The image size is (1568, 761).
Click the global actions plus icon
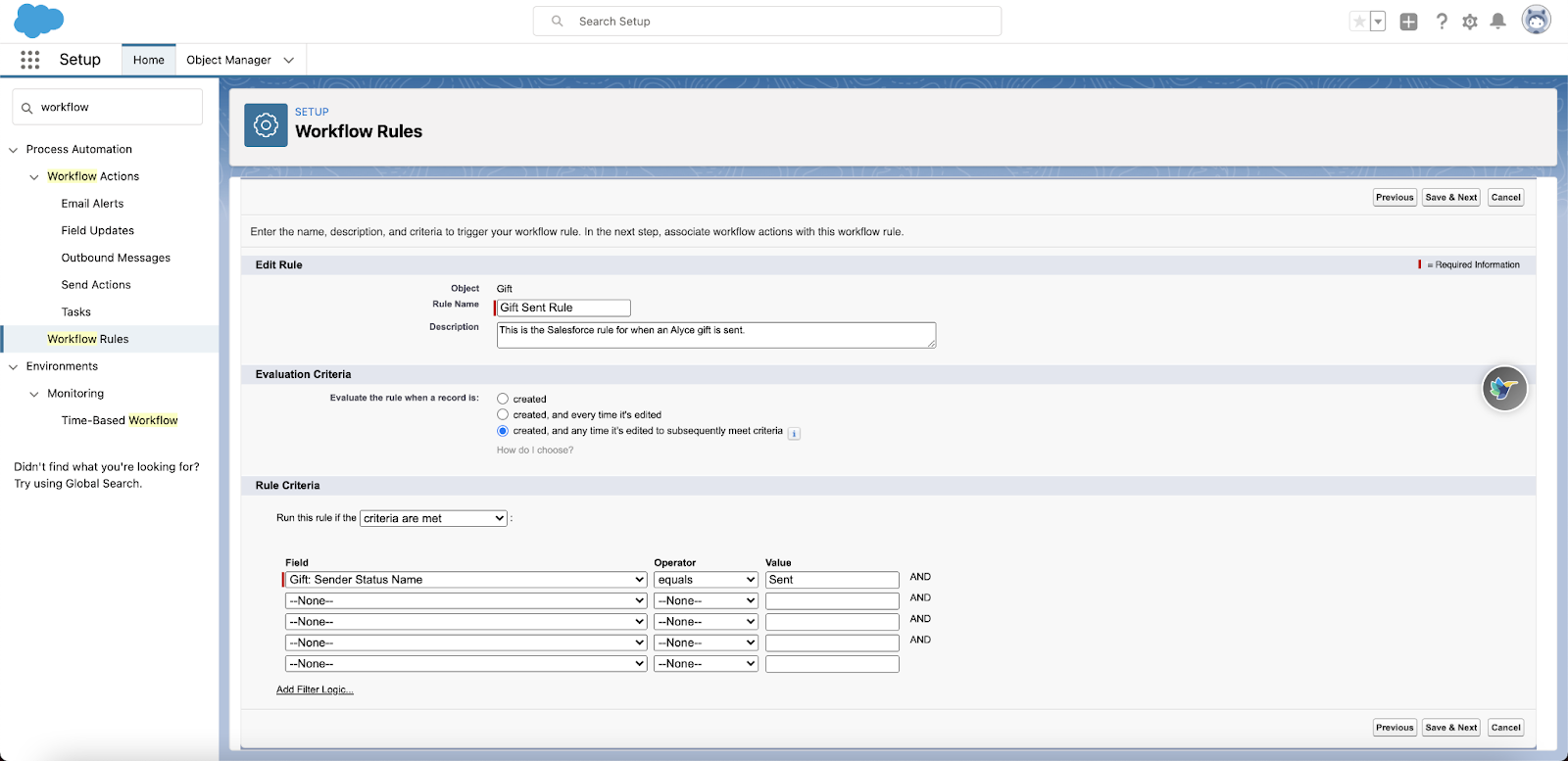coord(1408,22)
